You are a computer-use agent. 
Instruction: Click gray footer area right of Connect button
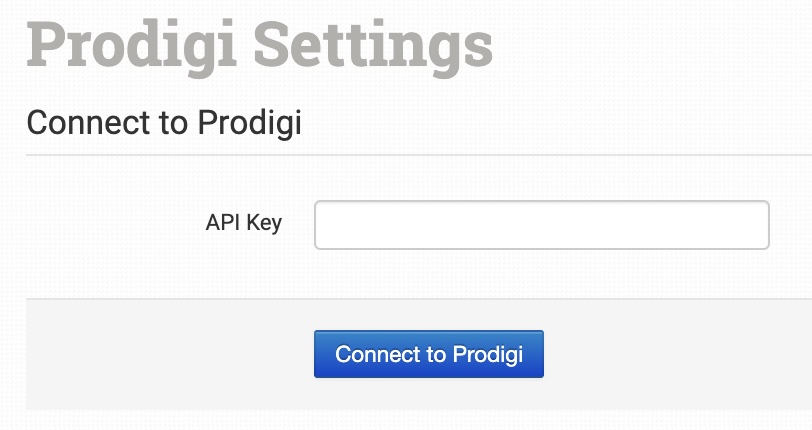[x=680, y=354]
